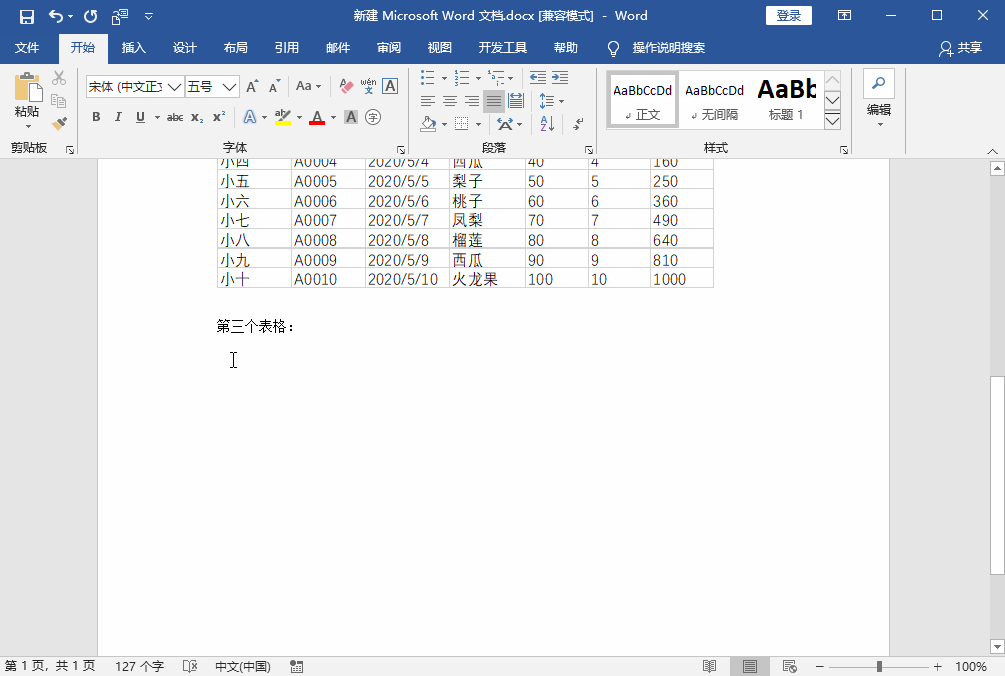Increase paragraph indent
This screenshot has width=1005, height=676.
coord(560,78)
